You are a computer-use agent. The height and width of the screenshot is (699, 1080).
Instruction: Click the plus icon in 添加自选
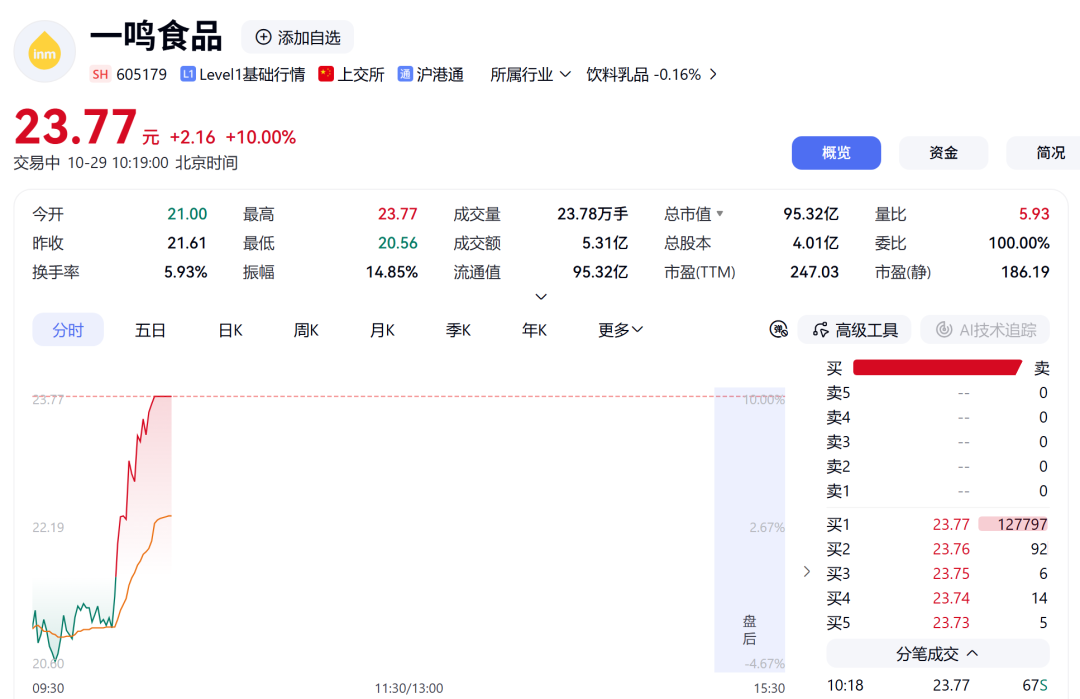(263, 37)
